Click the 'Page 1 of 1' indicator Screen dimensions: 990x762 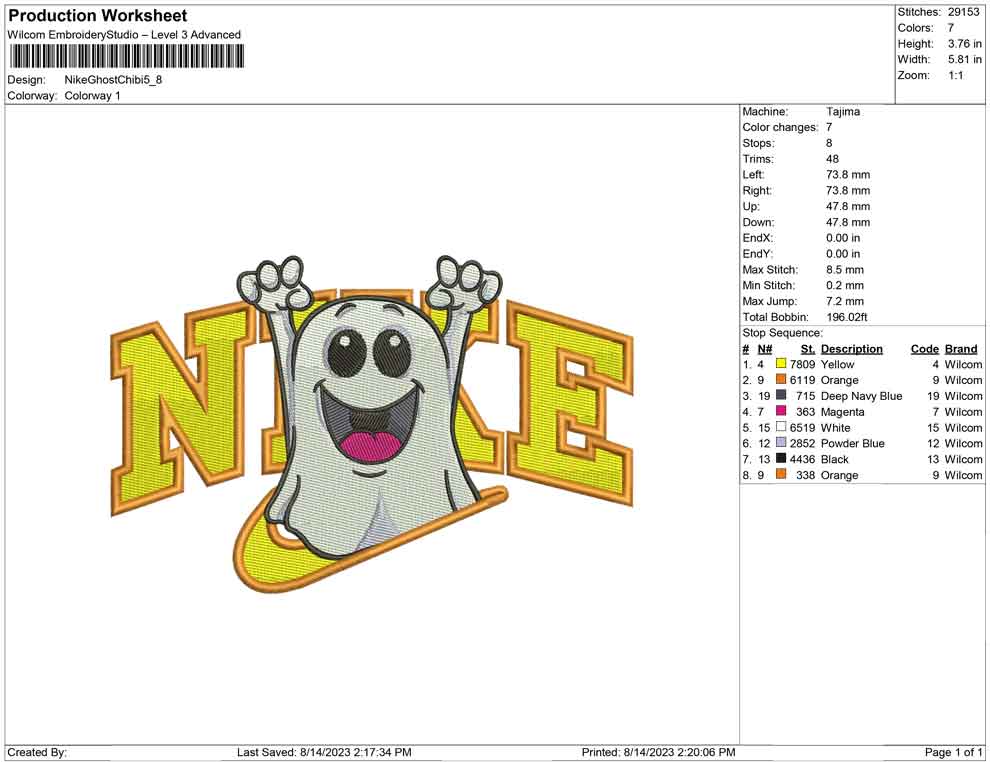click(953, 752)
